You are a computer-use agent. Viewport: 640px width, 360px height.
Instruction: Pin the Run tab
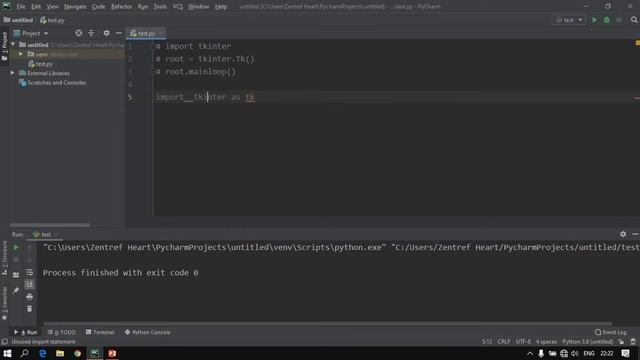click(x=16, y=291)
